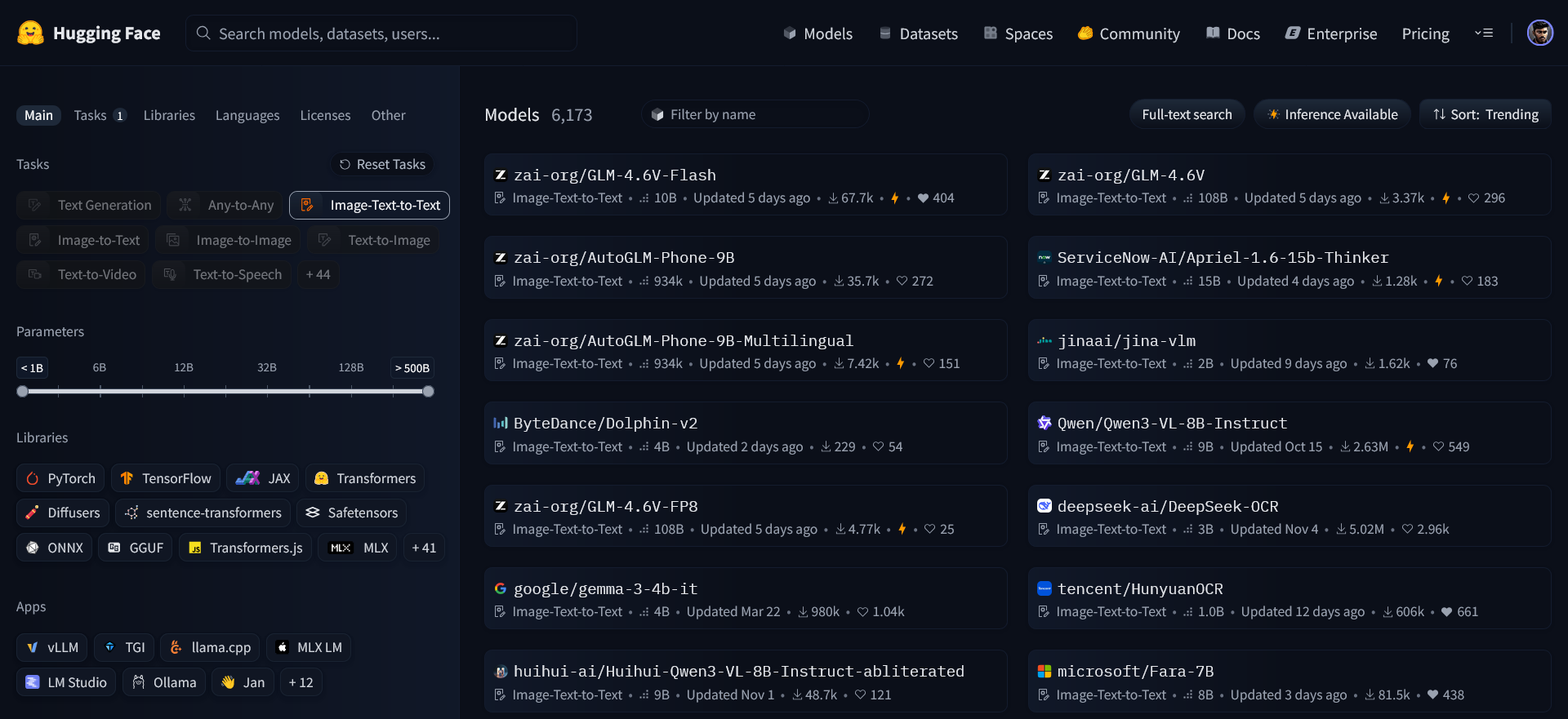Toggle the PyTorch library filter
The image size is (1568, 719).
coord(61,478)
